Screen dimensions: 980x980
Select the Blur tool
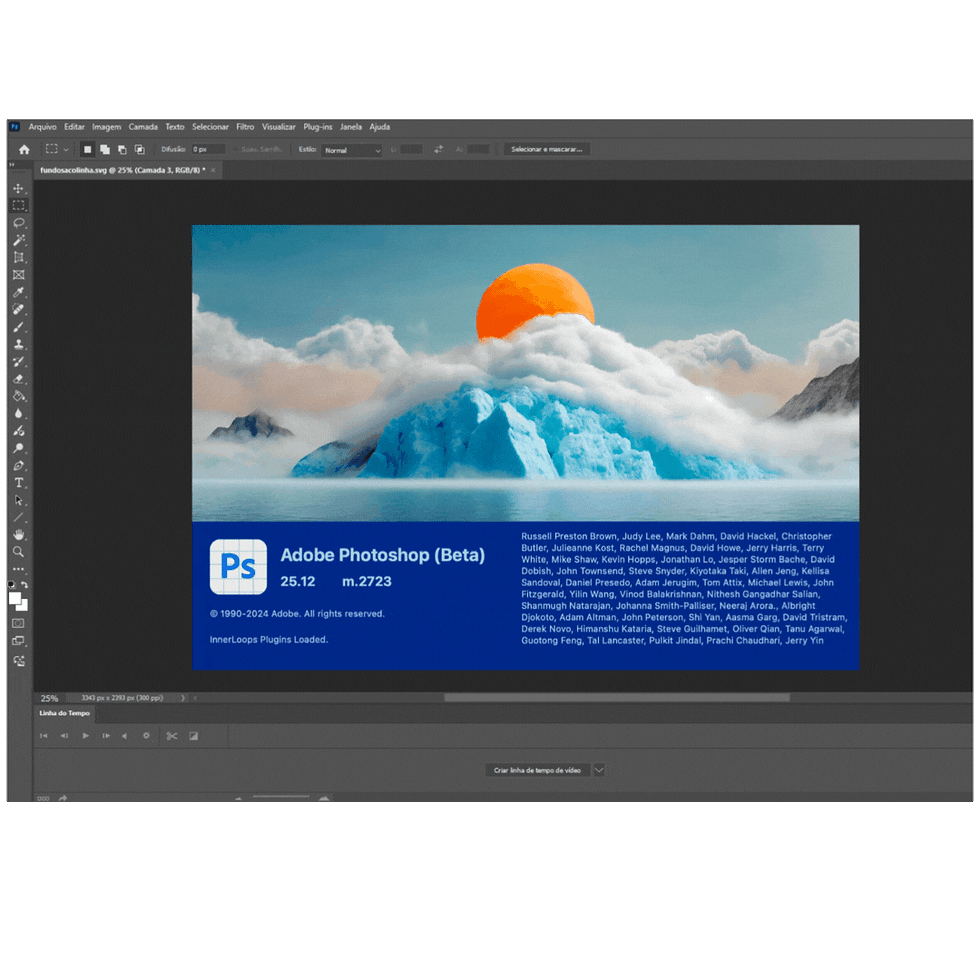(x=18, y=413)
